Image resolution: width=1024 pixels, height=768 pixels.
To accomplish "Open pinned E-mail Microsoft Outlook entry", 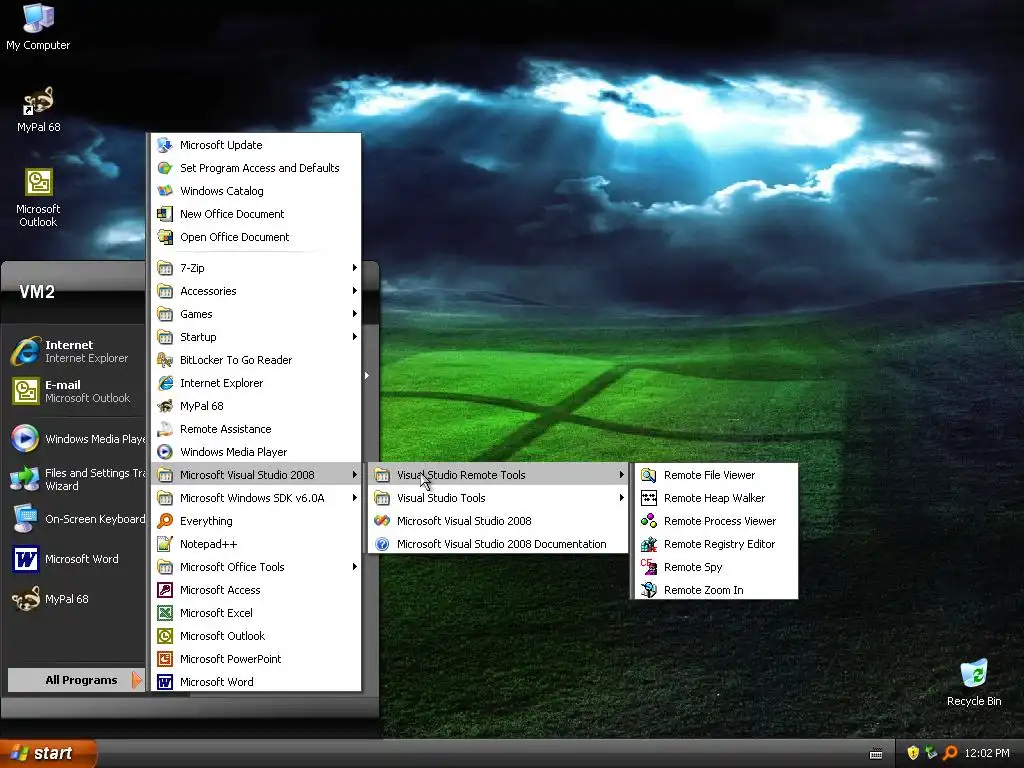I will (77, 391).
